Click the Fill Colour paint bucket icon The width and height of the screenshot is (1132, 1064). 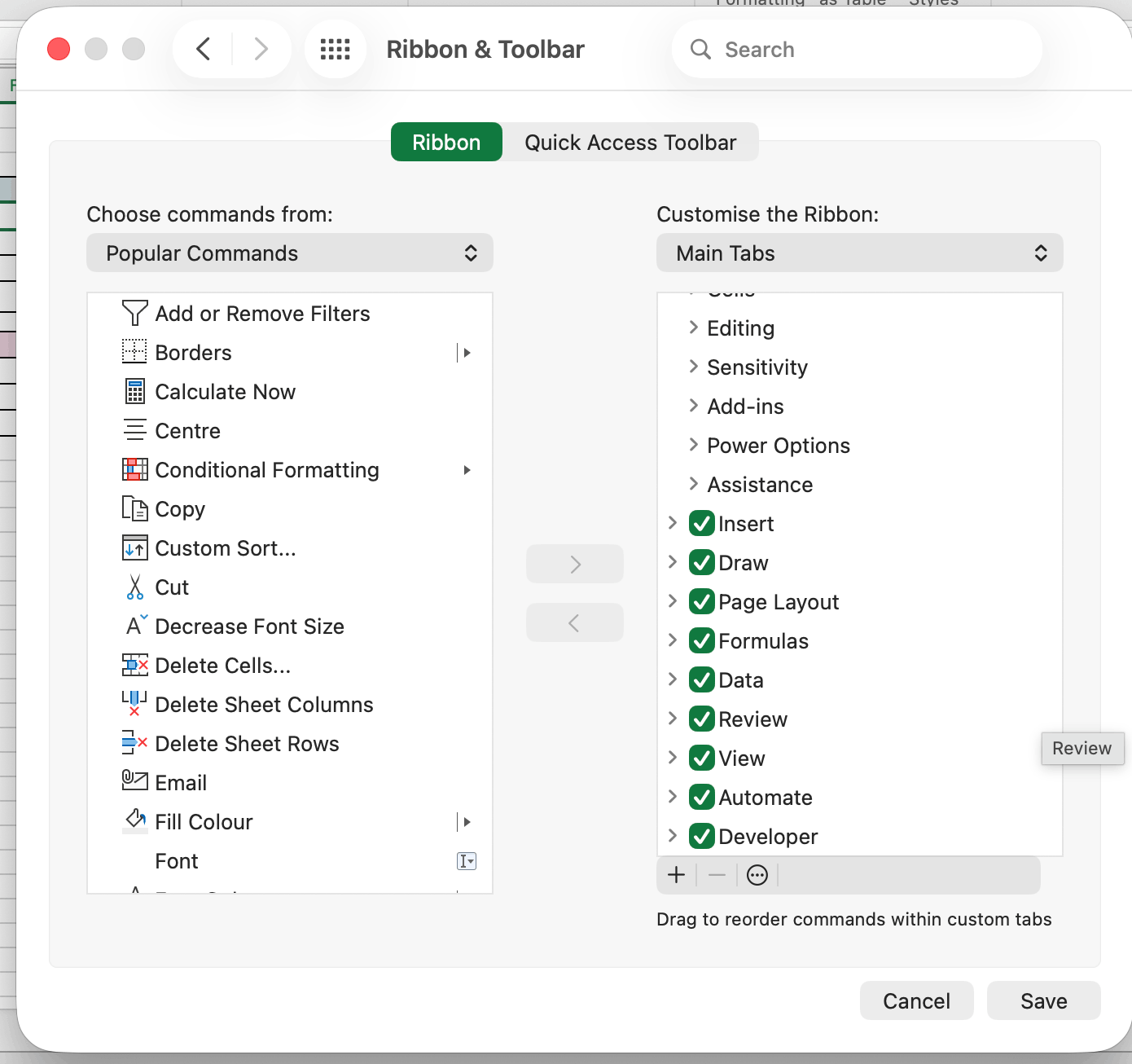click(134, 820)
